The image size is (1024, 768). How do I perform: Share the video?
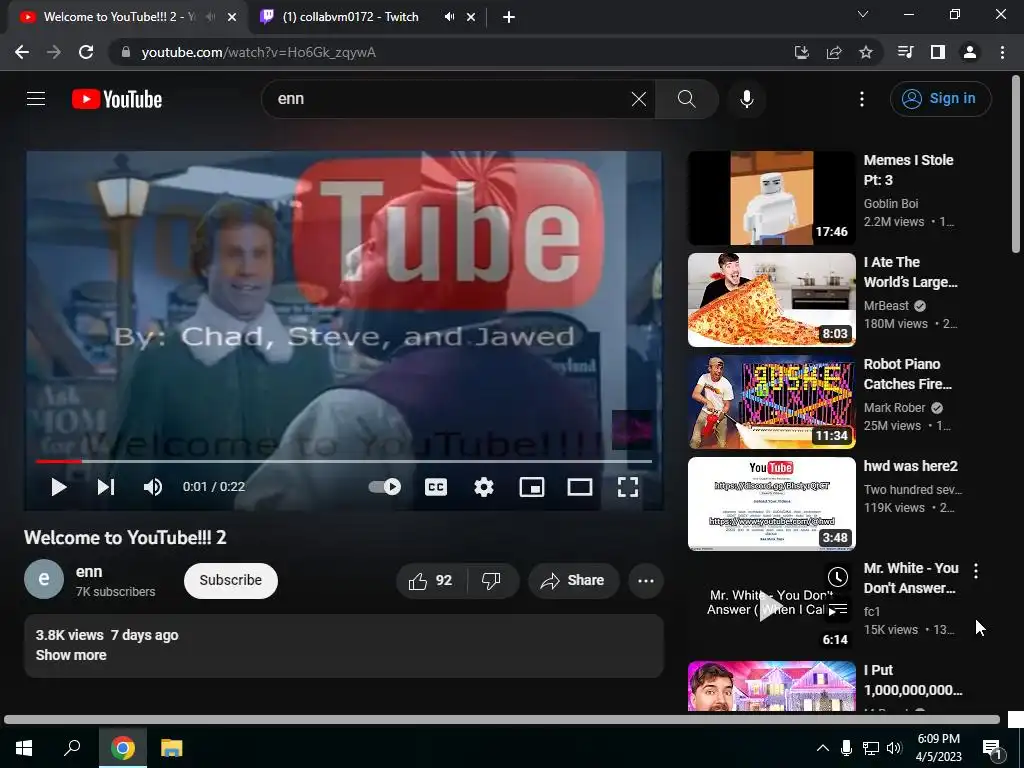point(573,581)
